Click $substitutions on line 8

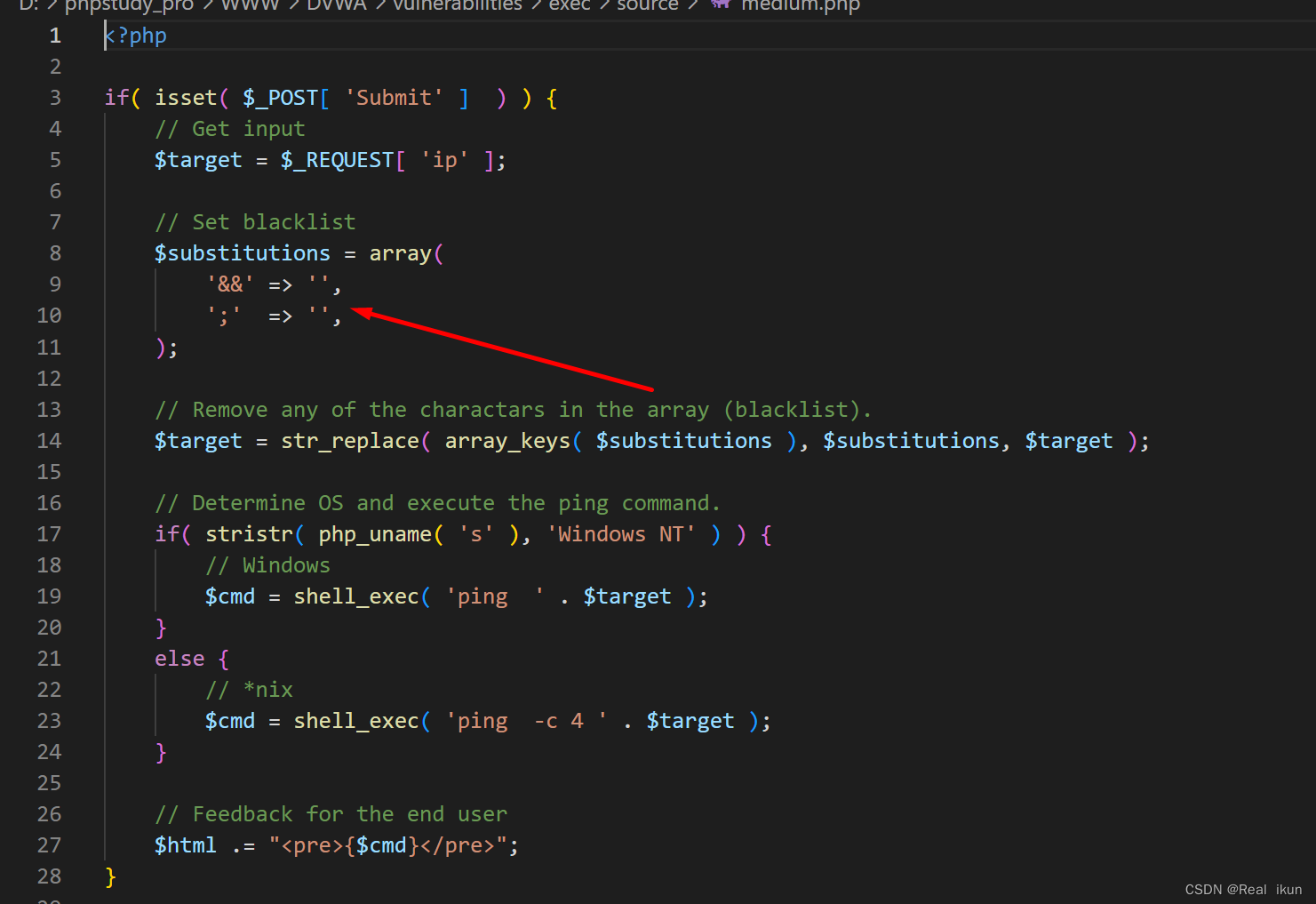point(243,253)
